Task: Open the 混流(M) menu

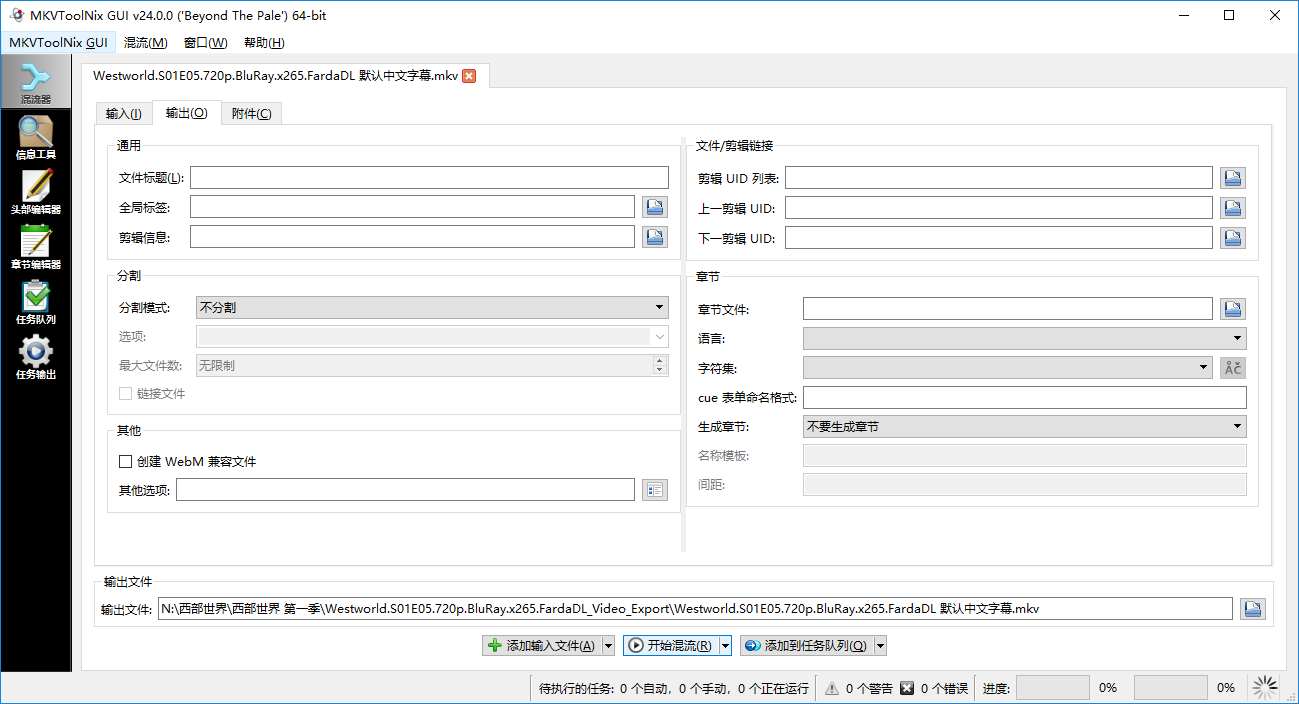Action: click(x=146, y=43)
